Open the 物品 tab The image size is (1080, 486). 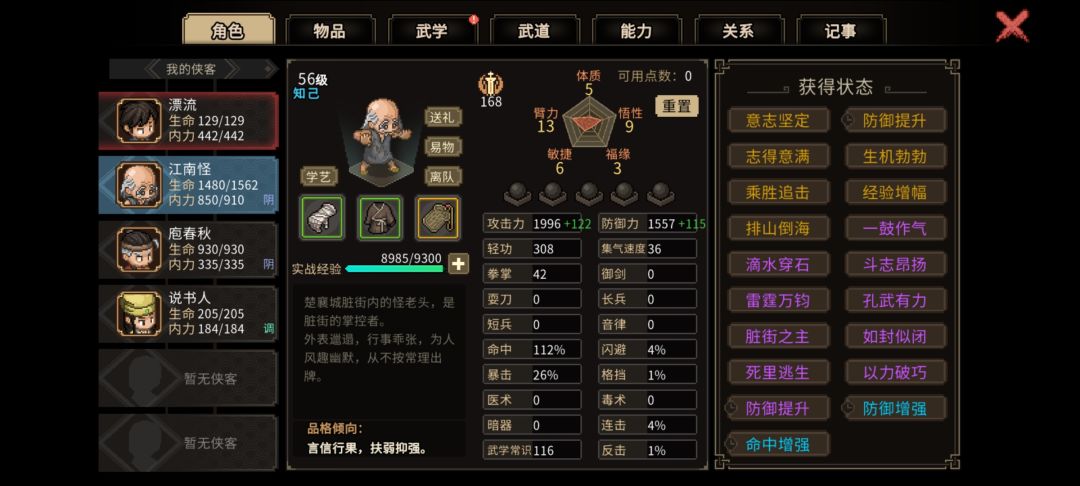pyautogui.click(x=330, y=31)
